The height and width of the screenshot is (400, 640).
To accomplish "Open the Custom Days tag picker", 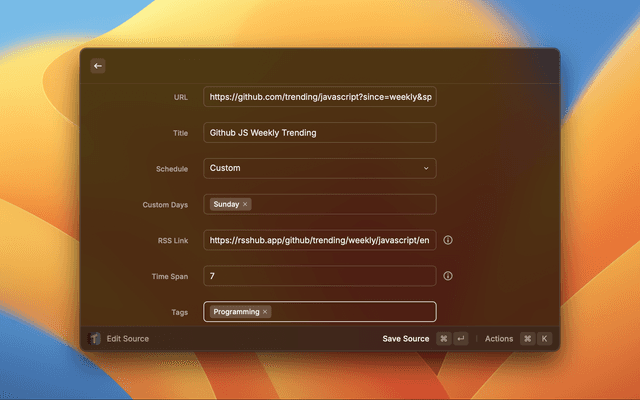I will pyautogui.click(x=340, y=204).
